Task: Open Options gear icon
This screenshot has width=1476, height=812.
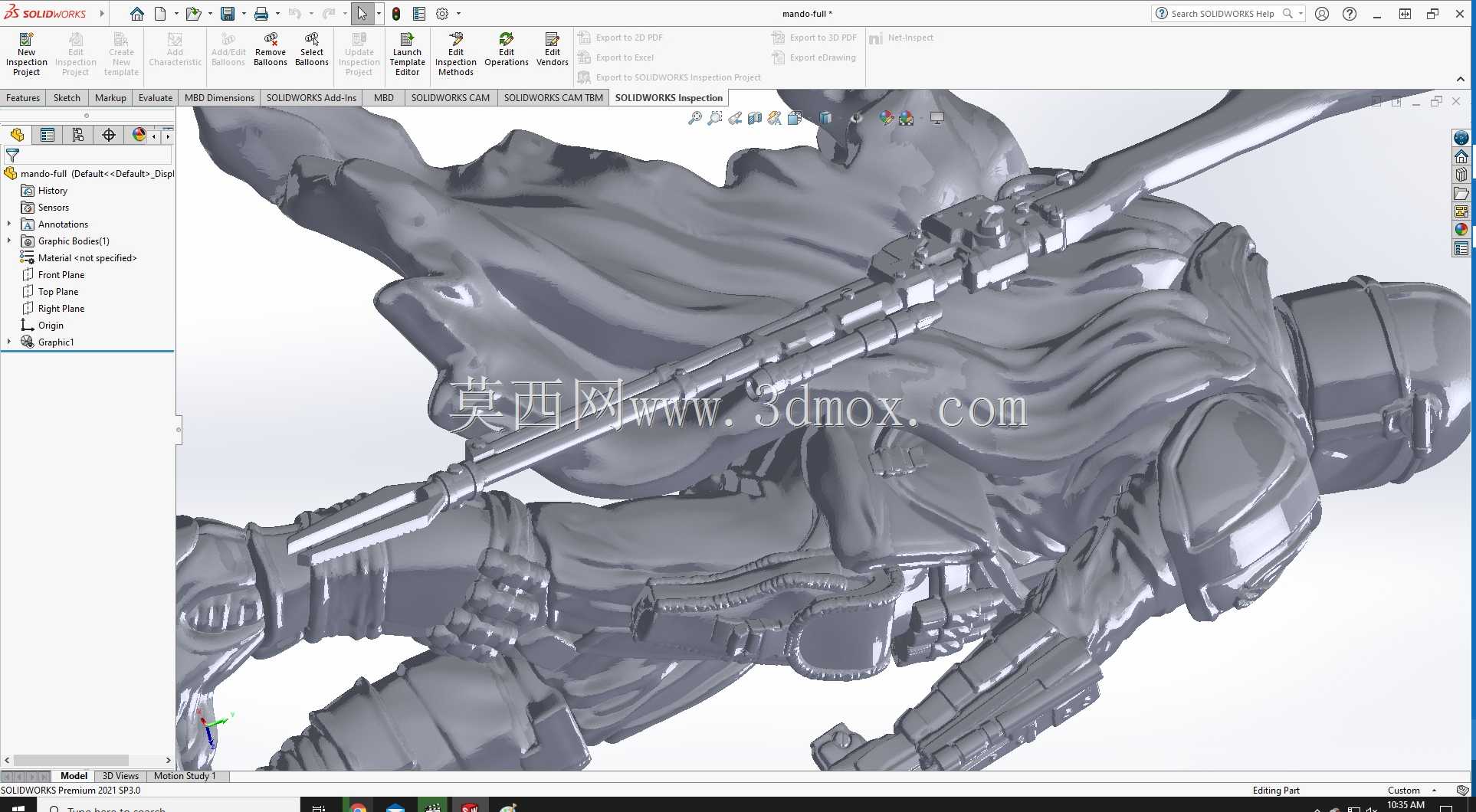Action: [442, 14]
